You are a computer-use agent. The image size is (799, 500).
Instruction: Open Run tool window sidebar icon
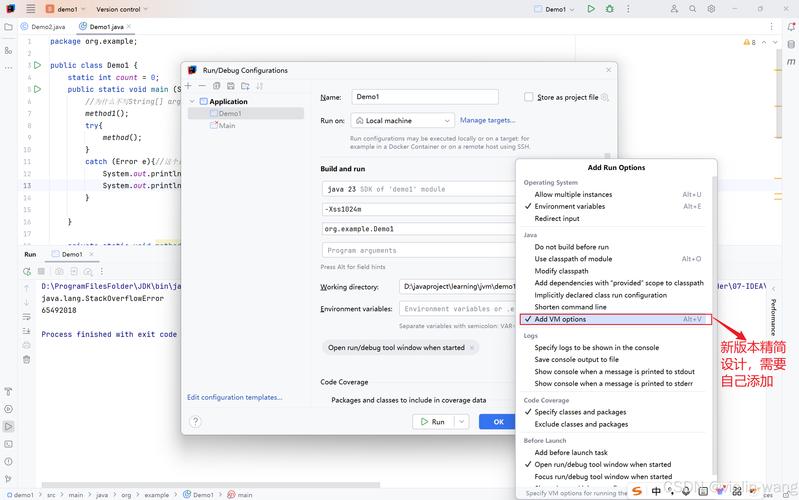[8, 426]
